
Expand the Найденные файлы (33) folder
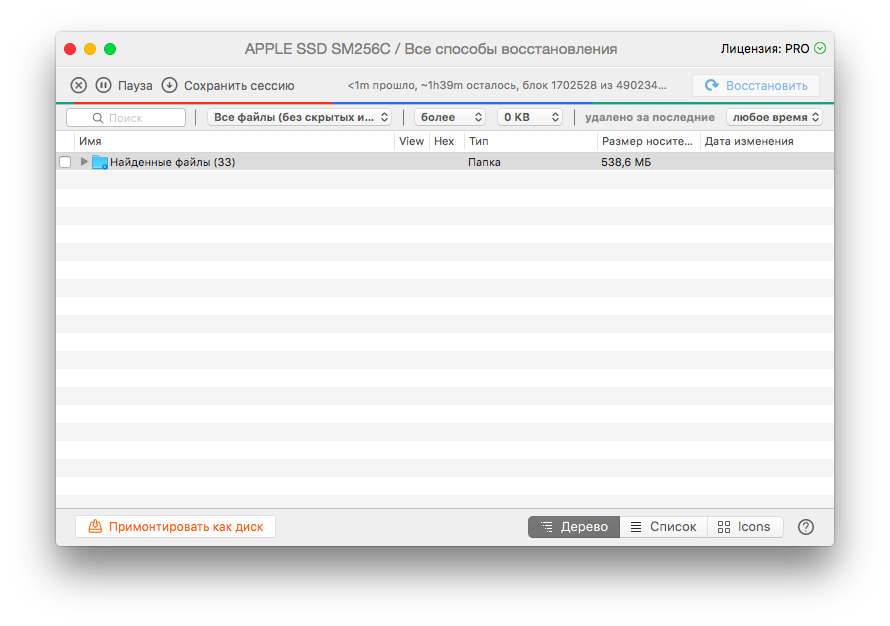(x=84, y=162)
